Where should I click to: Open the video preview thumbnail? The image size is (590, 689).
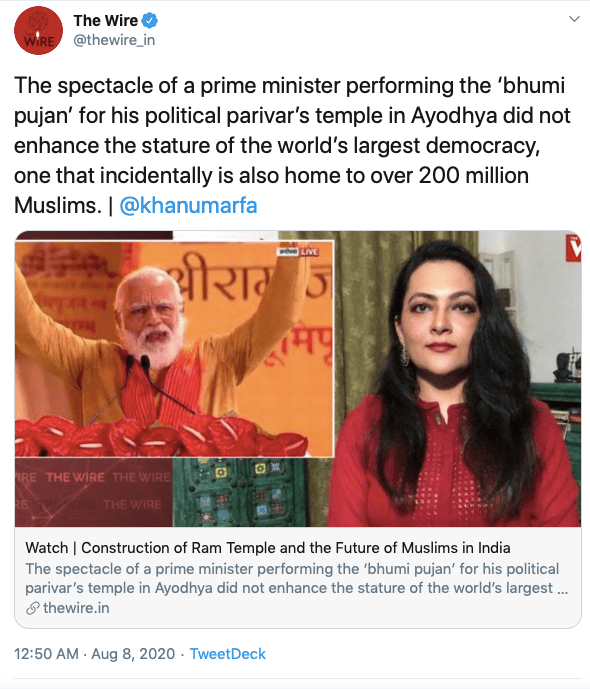tap(298, 379)
